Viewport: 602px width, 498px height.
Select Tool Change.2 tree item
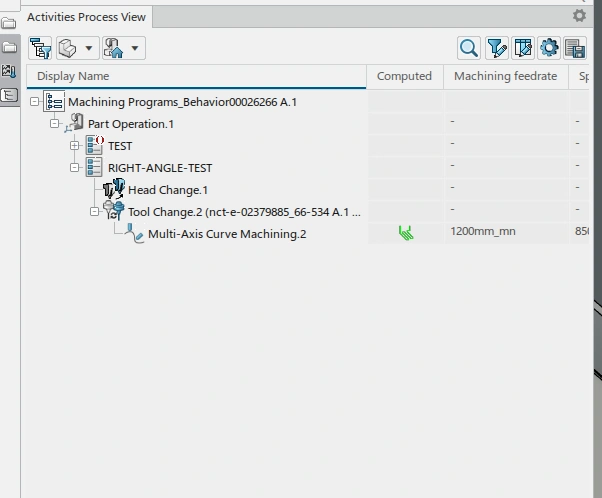pyautogui.click(x=244, y=212)
